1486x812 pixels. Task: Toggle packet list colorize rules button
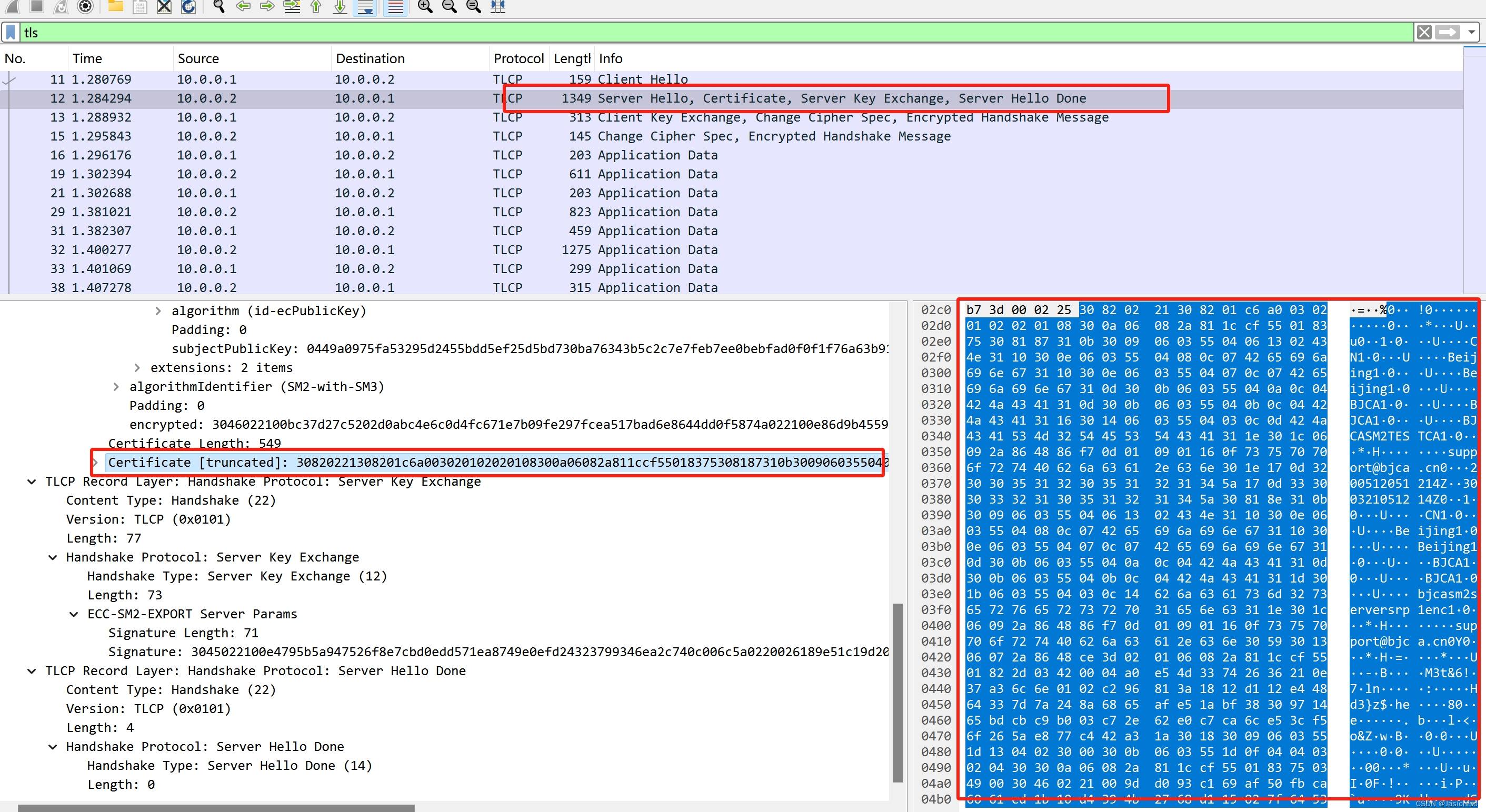tap(395, 6)
